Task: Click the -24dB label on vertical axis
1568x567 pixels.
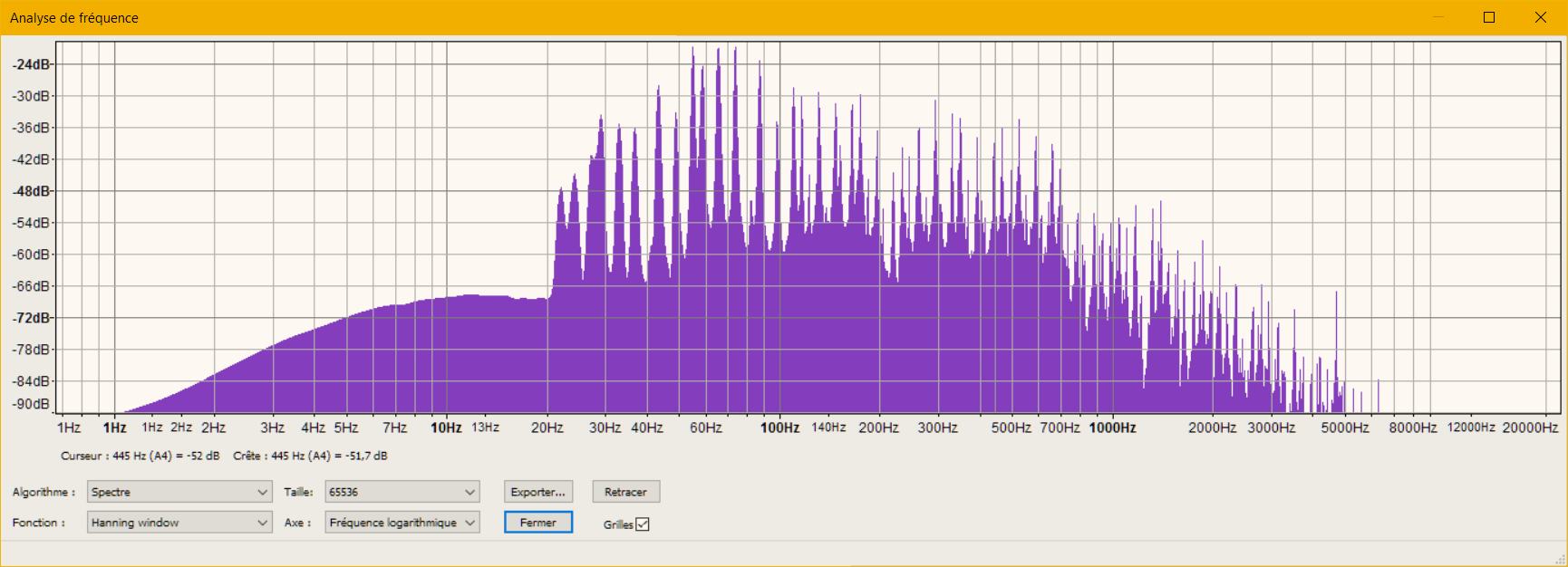Action: point(32,64)
